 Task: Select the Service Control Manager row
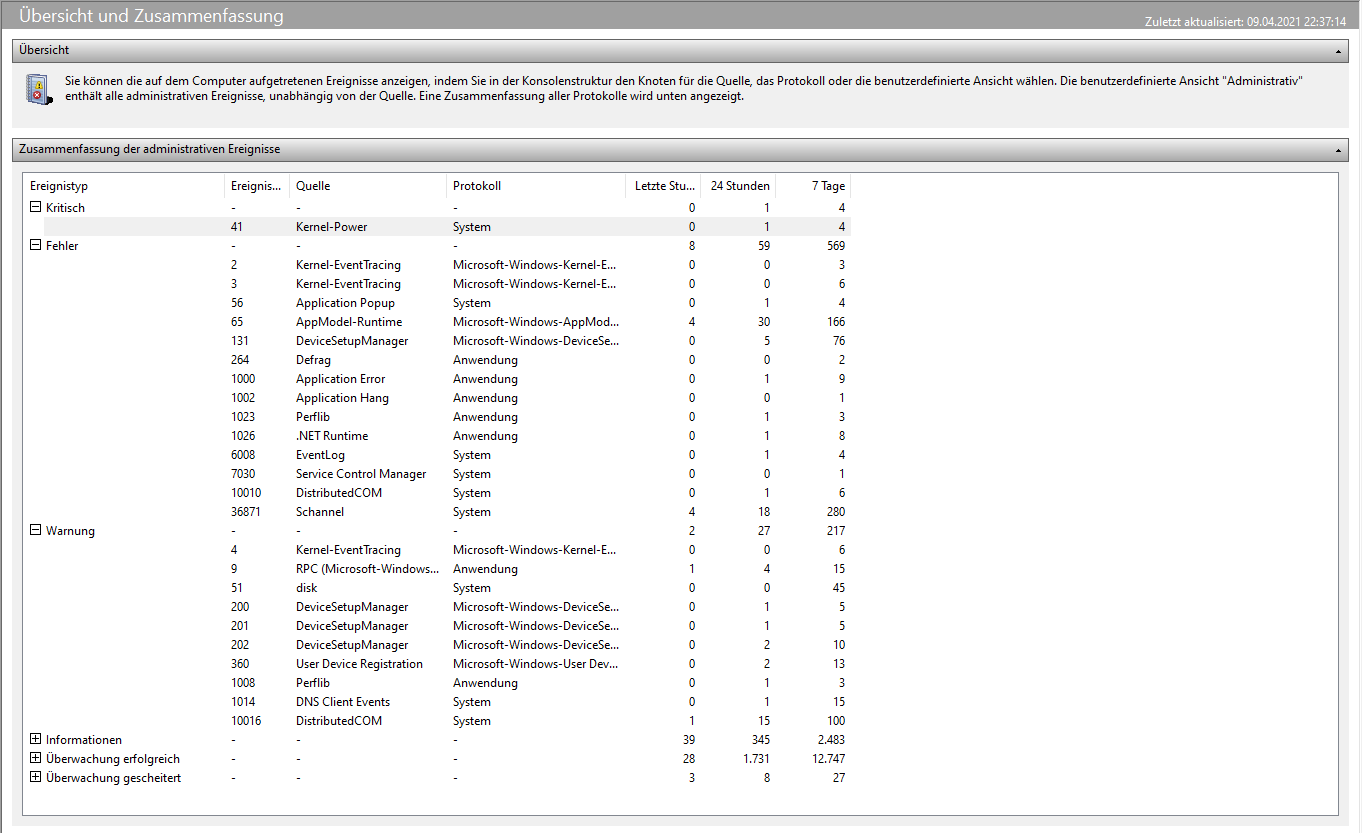[447, 474]
